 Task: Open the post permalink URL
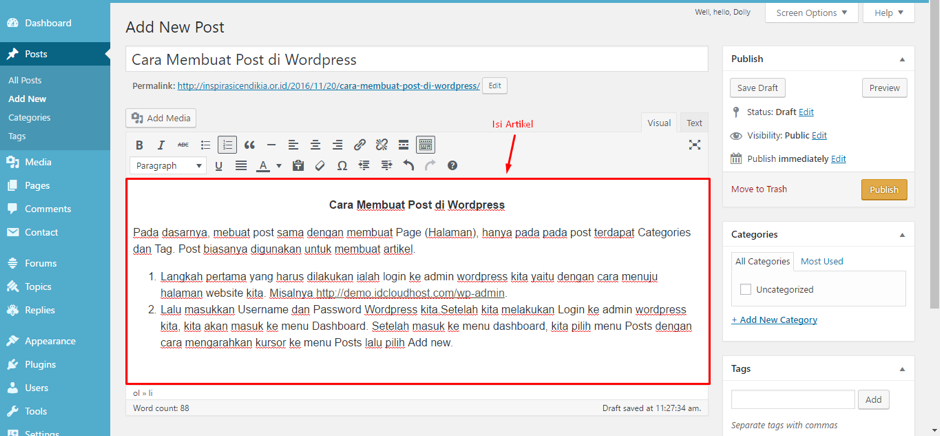329,86
